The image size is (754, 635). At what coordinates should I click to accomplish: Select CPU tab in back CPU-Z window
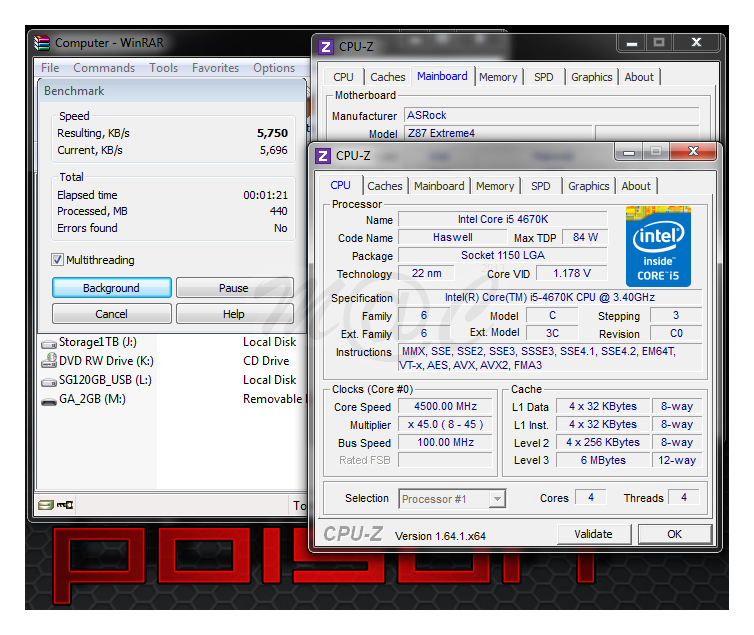point(343,77)
